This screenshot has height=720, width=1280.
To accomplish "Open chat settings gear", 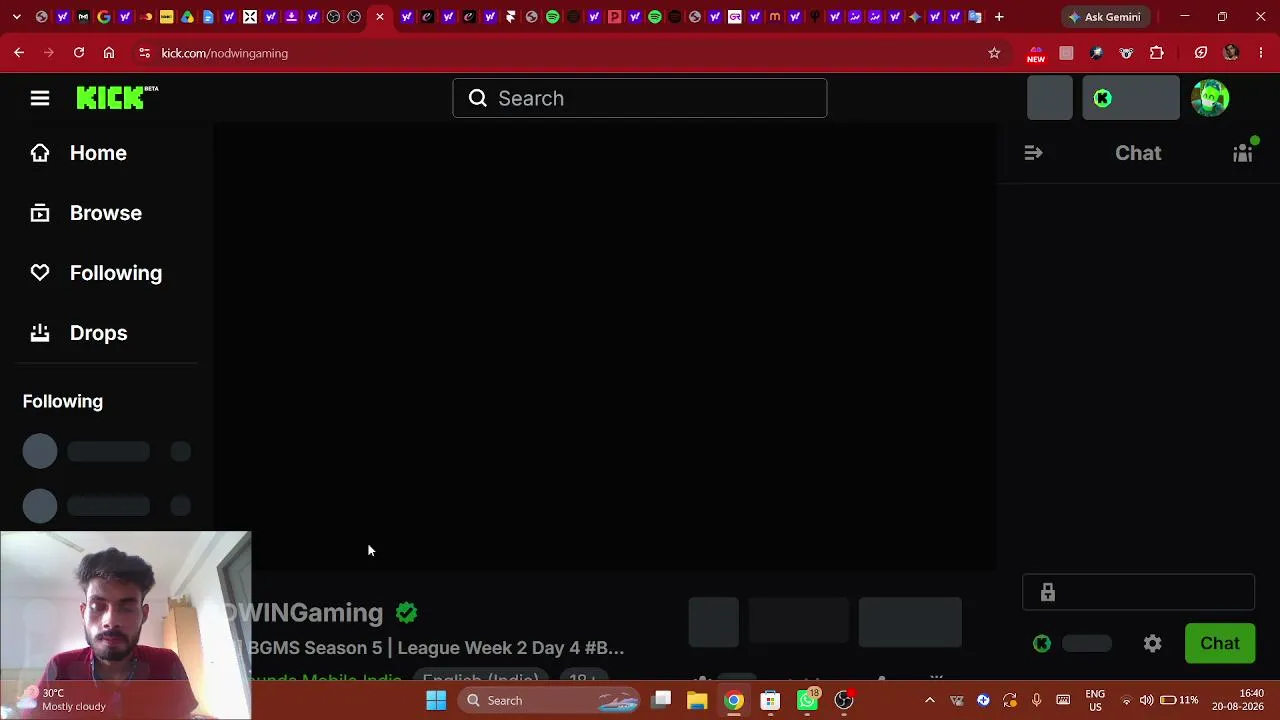I will pyautogui.click(x=1153, y=644).
